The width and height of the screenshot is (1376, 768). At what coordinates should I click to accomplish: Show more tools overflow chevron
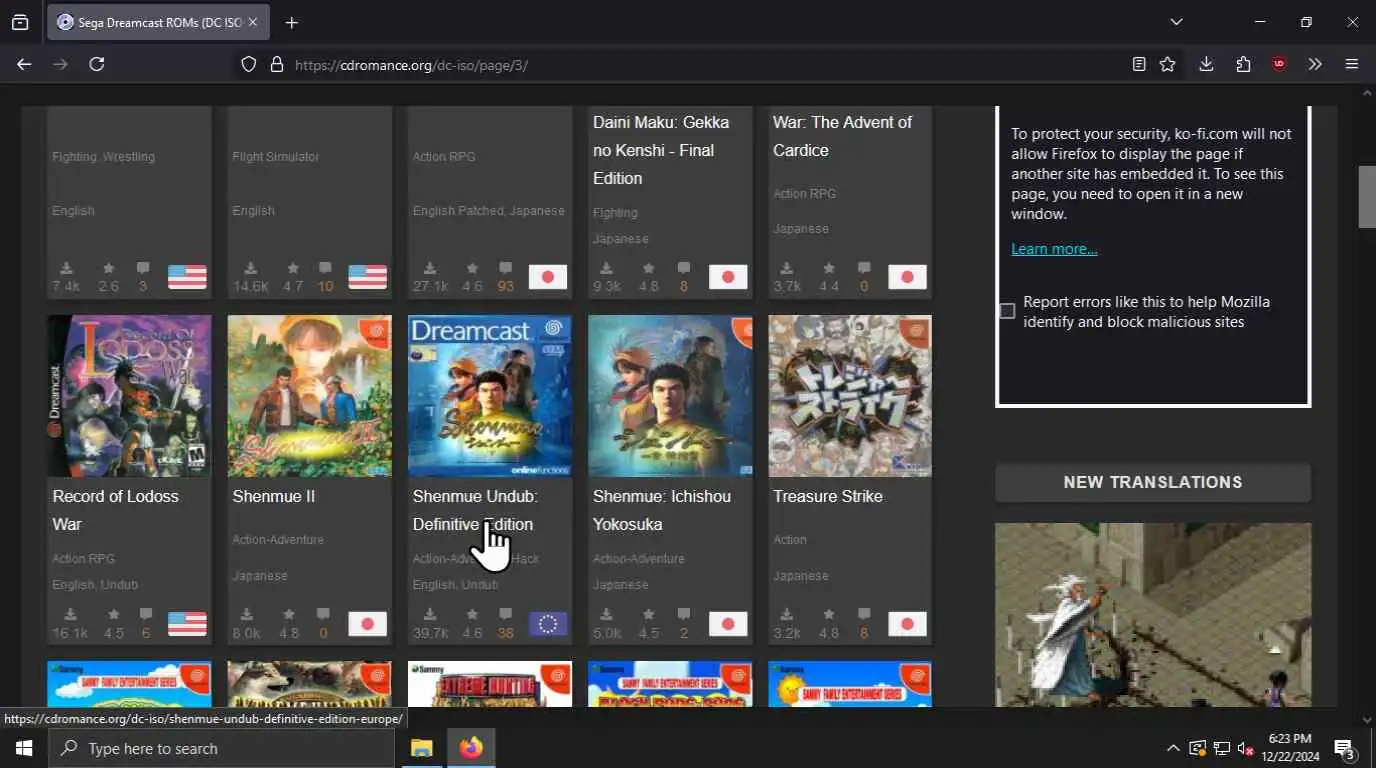click(1315, 64)
